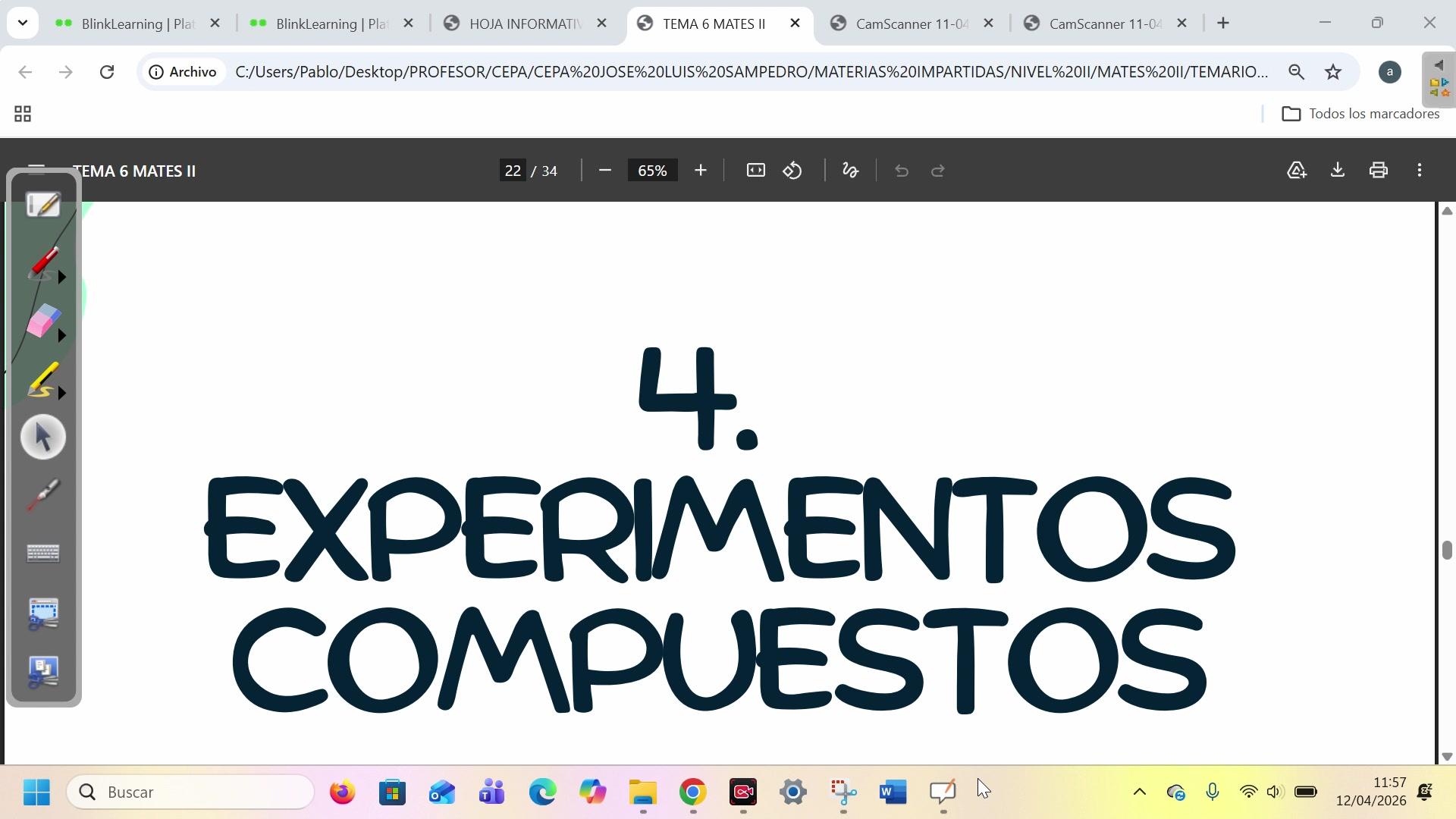Viewport: 1456px width, 819px height.
Task: Download the PDF document
Action: [1338, 171]
